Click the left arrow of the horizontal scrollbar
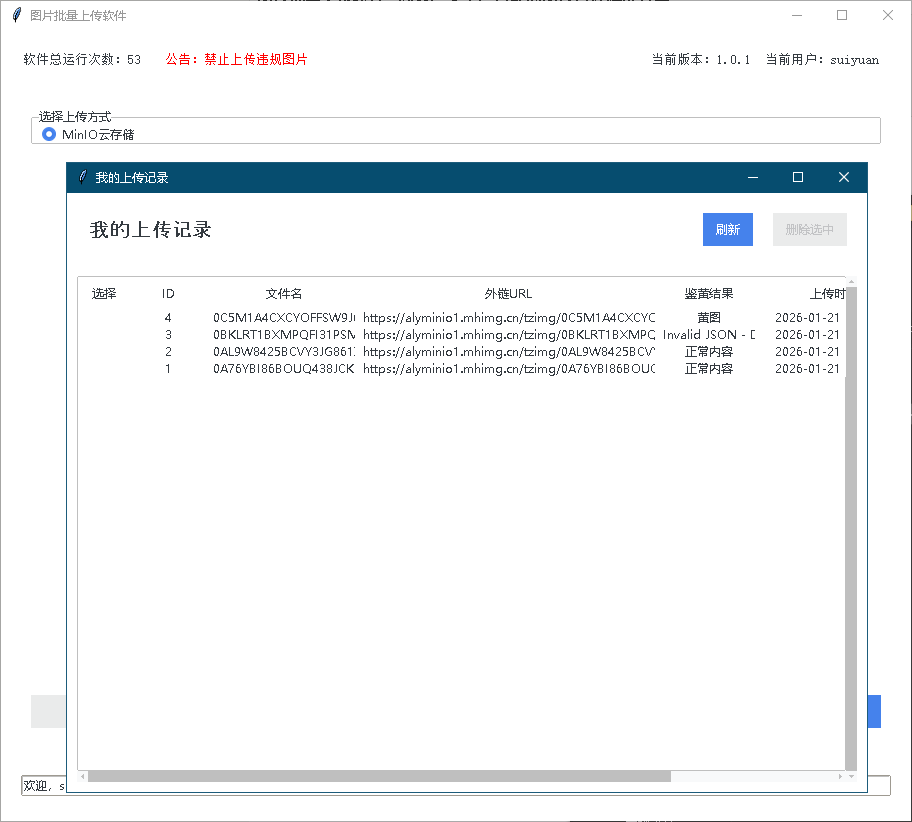The image size is (912, 822). click(83, 776)
